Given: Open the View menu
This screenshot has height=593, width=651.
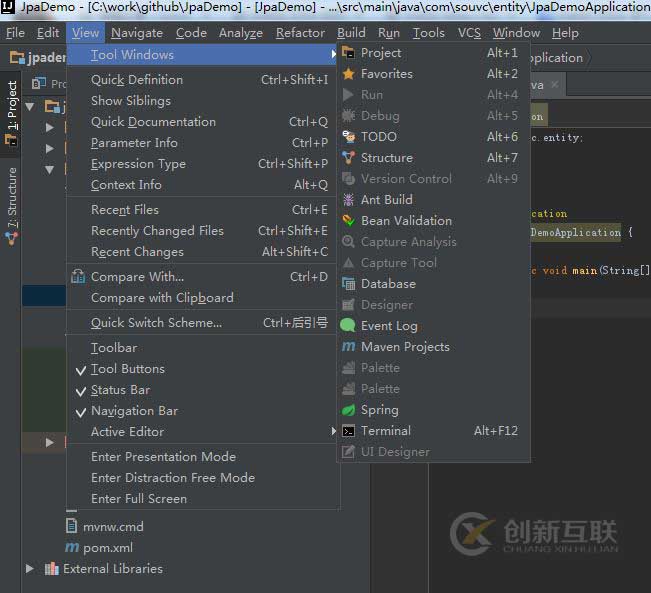Looking at the screenshot, I should tap(85, 33).
